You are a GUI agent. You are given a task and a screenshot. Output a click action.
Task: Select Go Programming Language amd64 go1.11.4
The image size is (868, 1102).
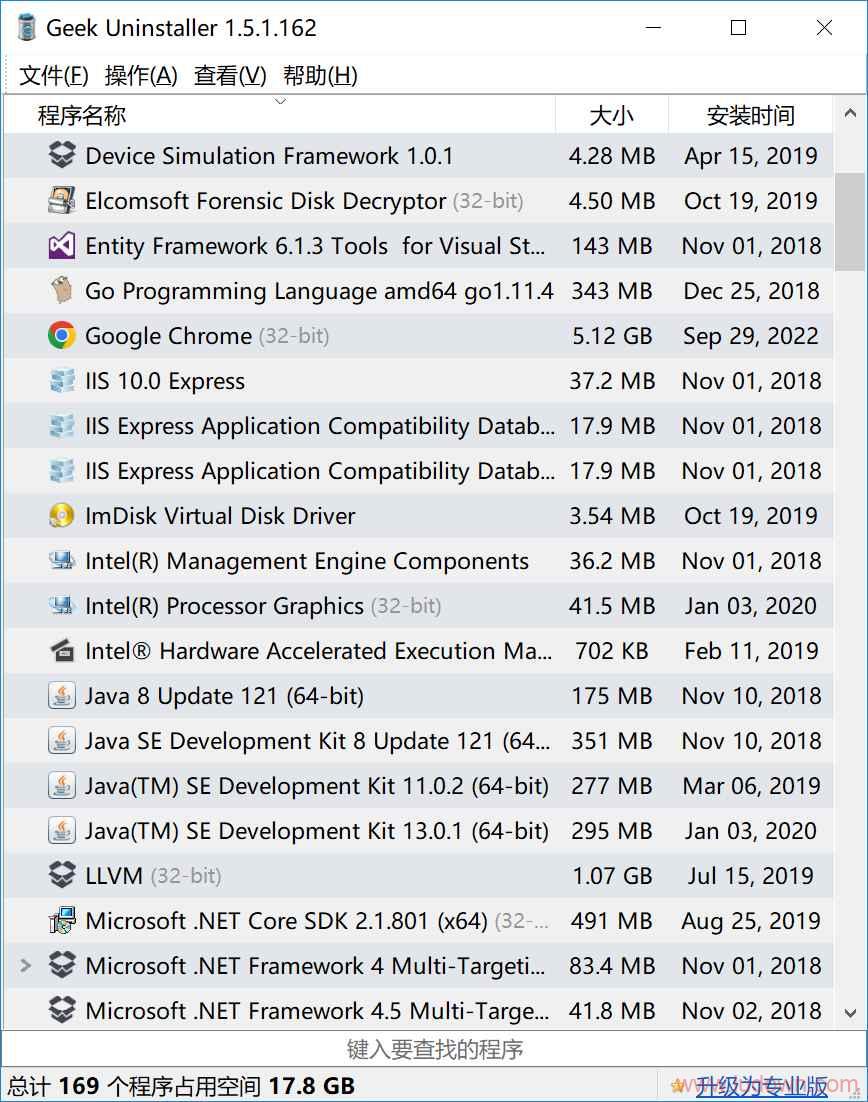[x=319, y=290]
